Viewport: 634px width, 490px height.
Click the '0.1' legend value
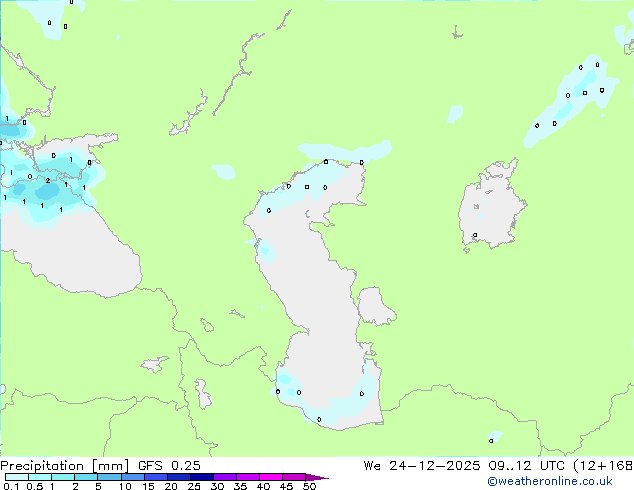click(11, 486)
